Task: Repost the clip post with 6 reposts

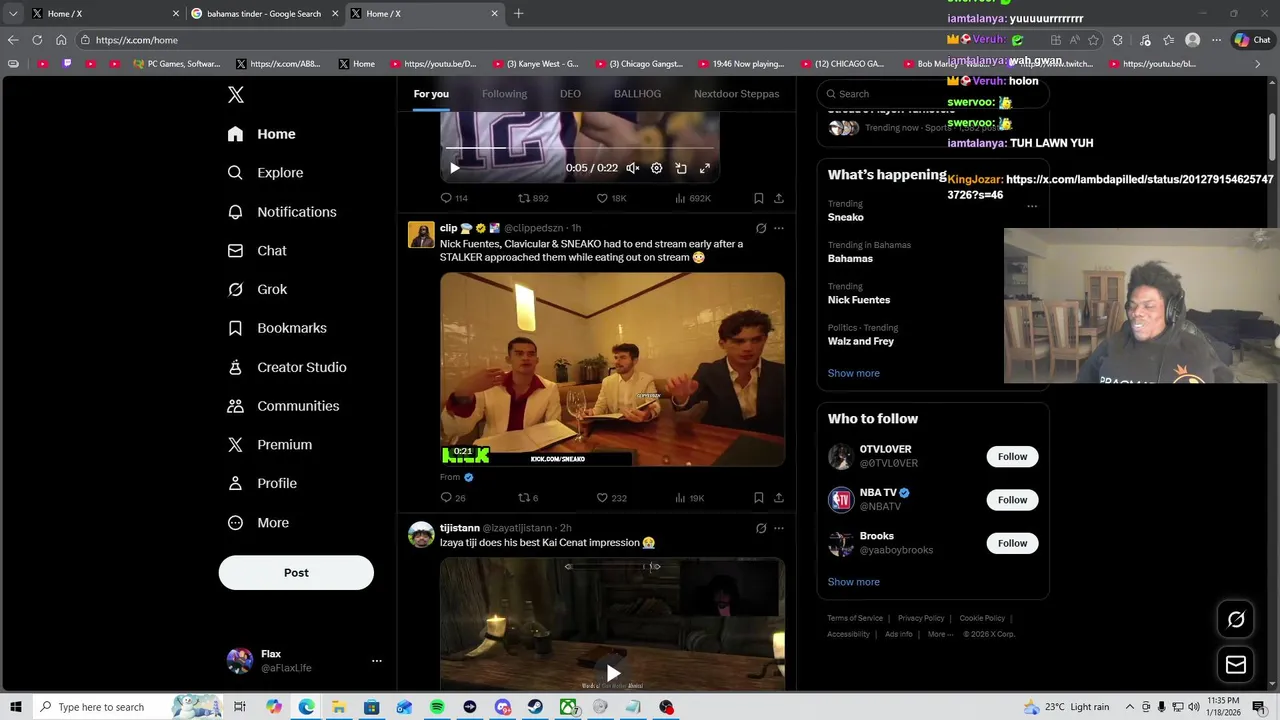Action: [x=527, y=498]
